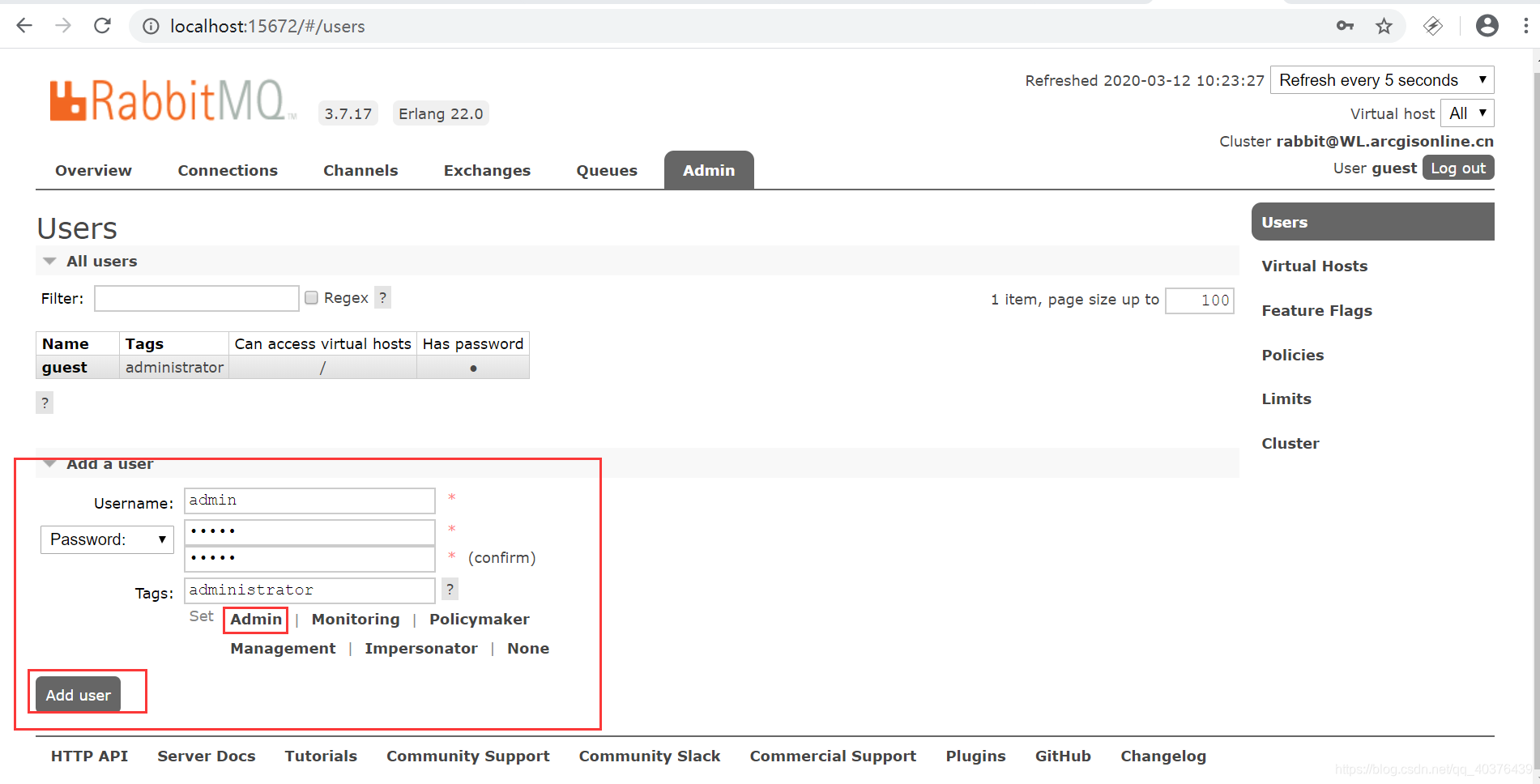The image size is (1540, 784).
Task: Enable the Regex checkbox
Action: [x=311, y=297]
